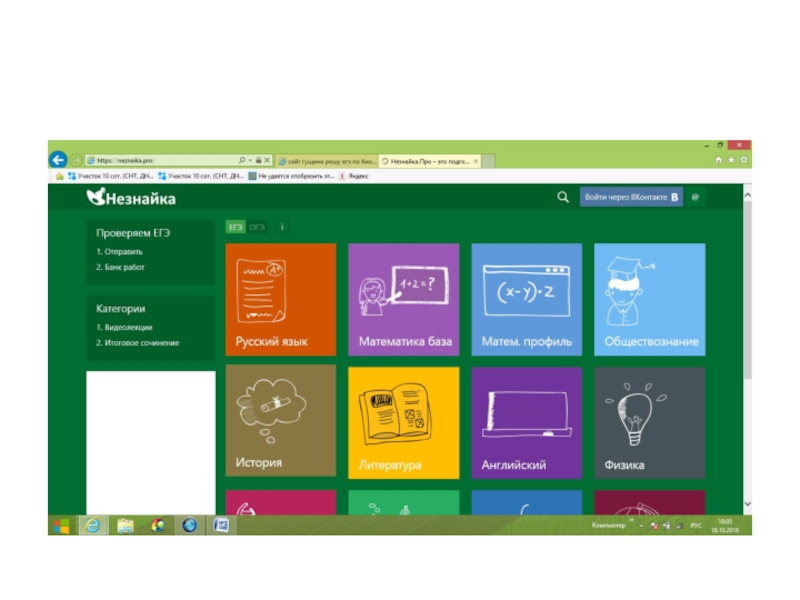Open the Физика subject tile

tap(650, 422)
